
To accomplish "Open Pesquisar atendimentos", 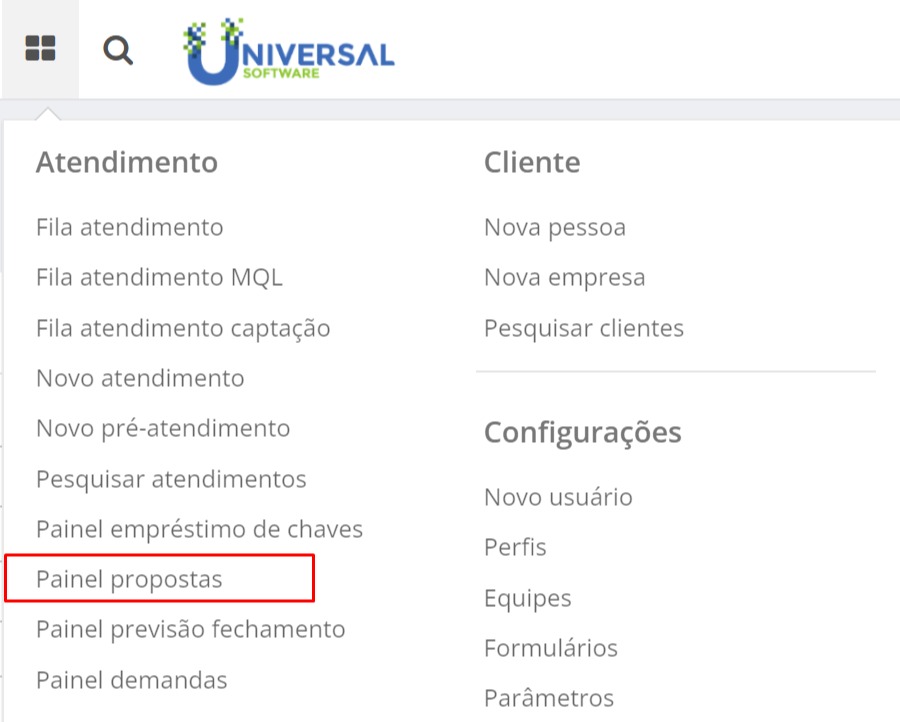I will [171, 479].
